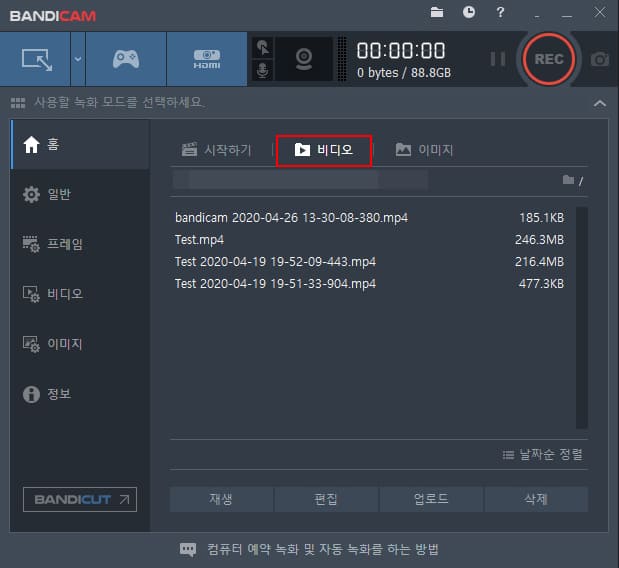Select game recording mode gamepad icon
Viewport: 619px width, 568px height.
[126, 59]
